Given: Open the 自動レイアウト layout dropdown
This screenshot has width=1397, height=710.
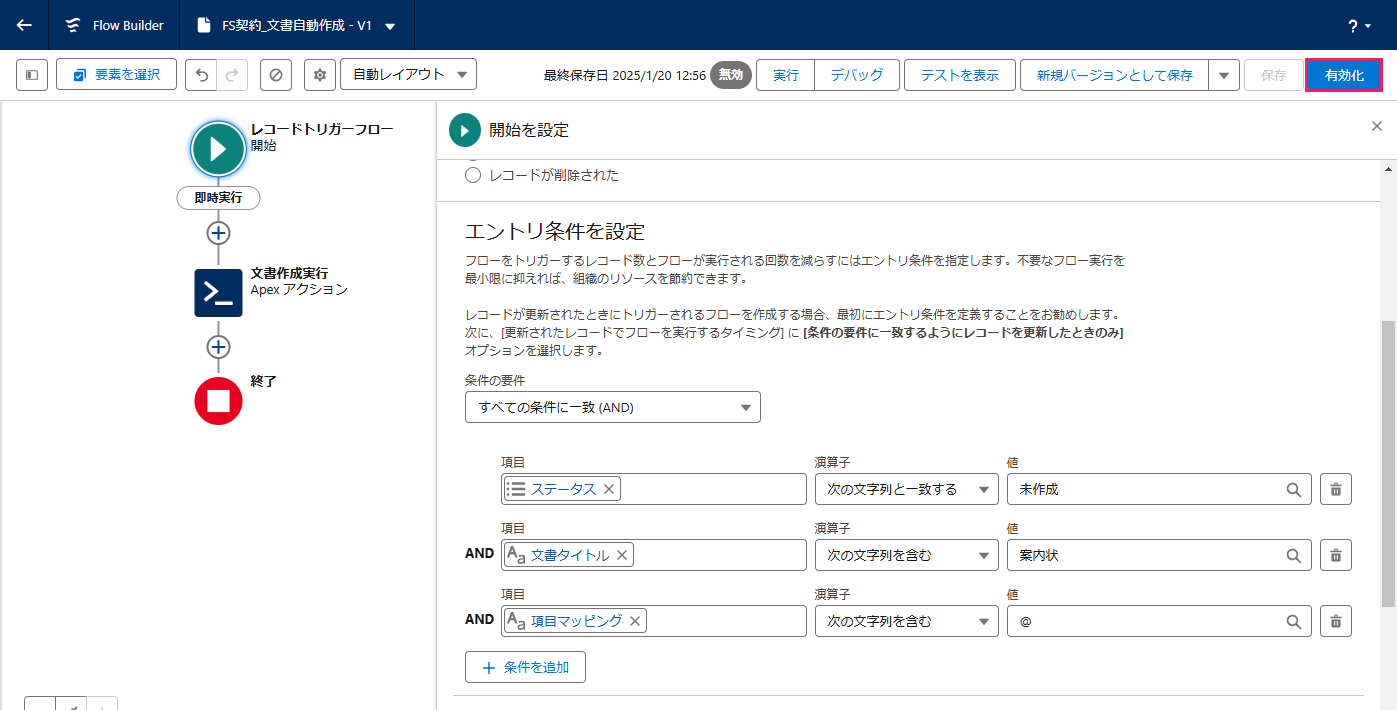Looking at the screenshot, I should point(408,74).
